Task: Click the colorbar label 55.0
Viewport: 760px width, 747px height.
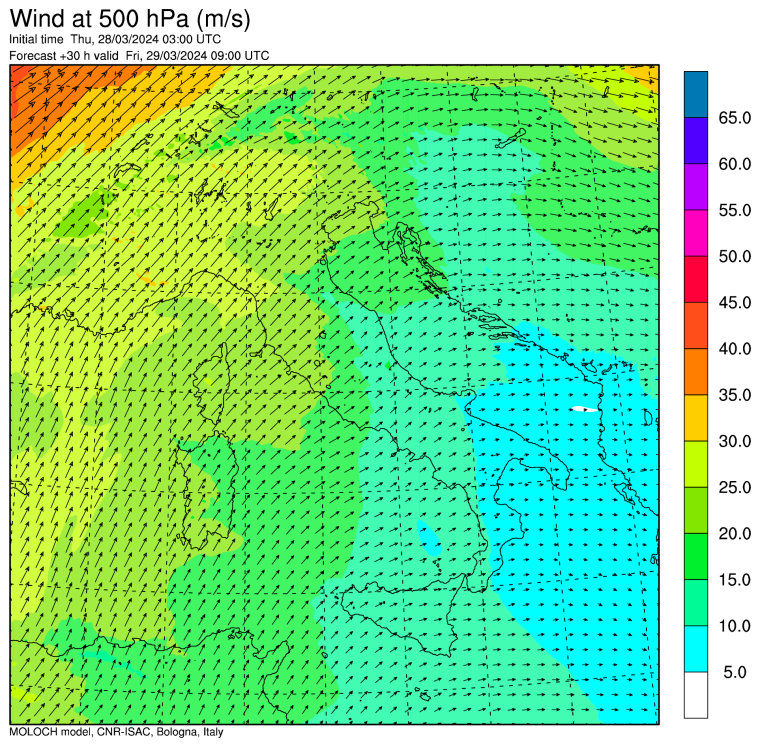Action: (x=735, y=210)
